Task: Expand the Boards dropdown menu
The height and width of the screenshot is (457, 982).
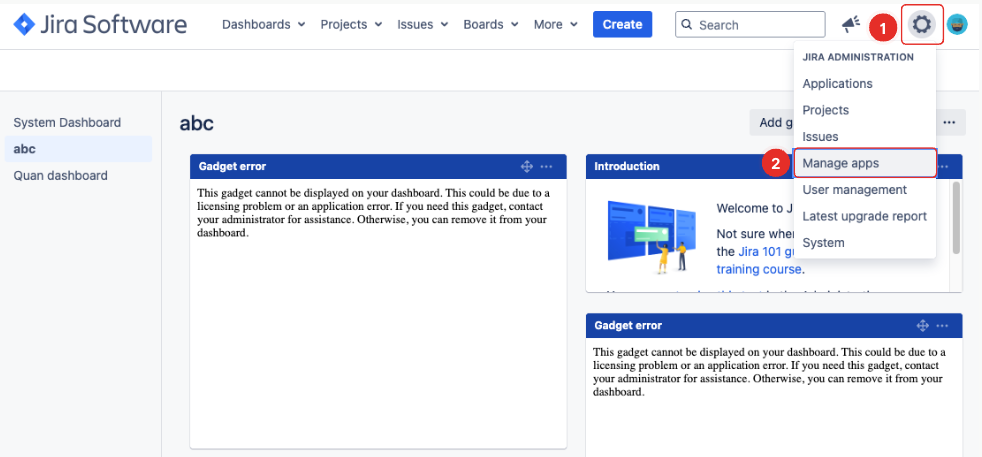Action: click(x=489, y=24)
